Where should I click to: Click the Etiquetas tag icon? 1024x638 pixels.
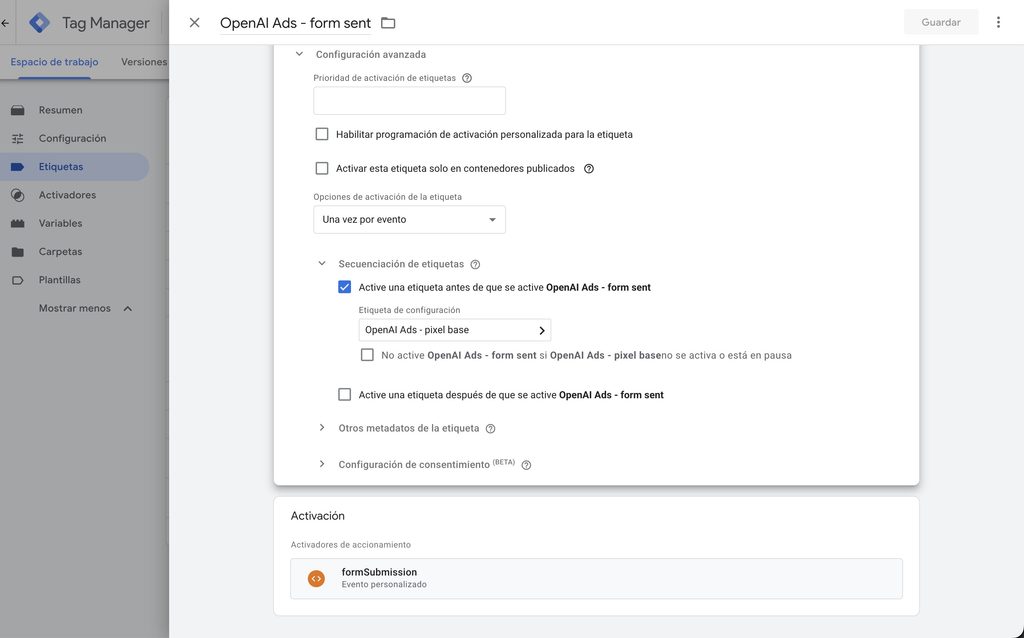click(x=18, y=167)
